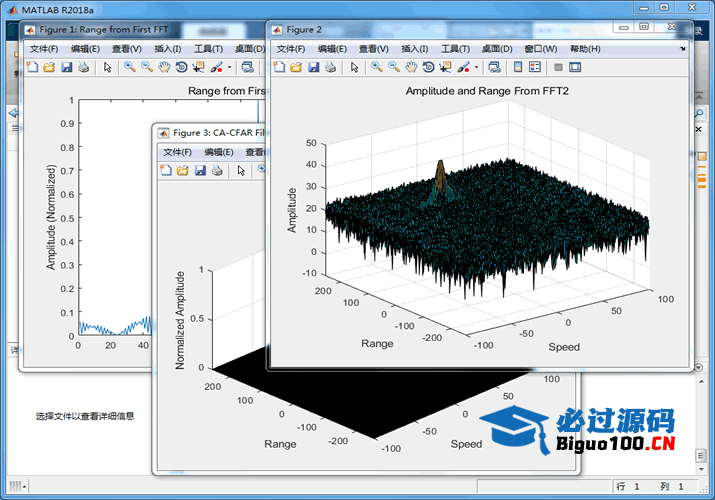The height and width of the screenshot is (500, 715).
Task: Click New Figure icon in Figure 1 toolbar
Action: pos(32,67)
